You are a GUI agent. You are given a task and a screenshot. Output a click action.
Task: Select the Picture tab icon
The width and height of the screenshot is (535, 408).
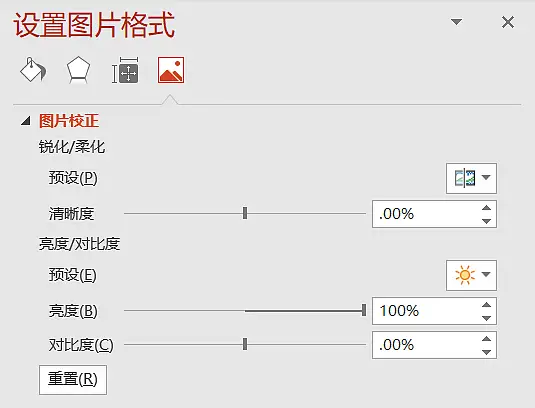[171, 70]
